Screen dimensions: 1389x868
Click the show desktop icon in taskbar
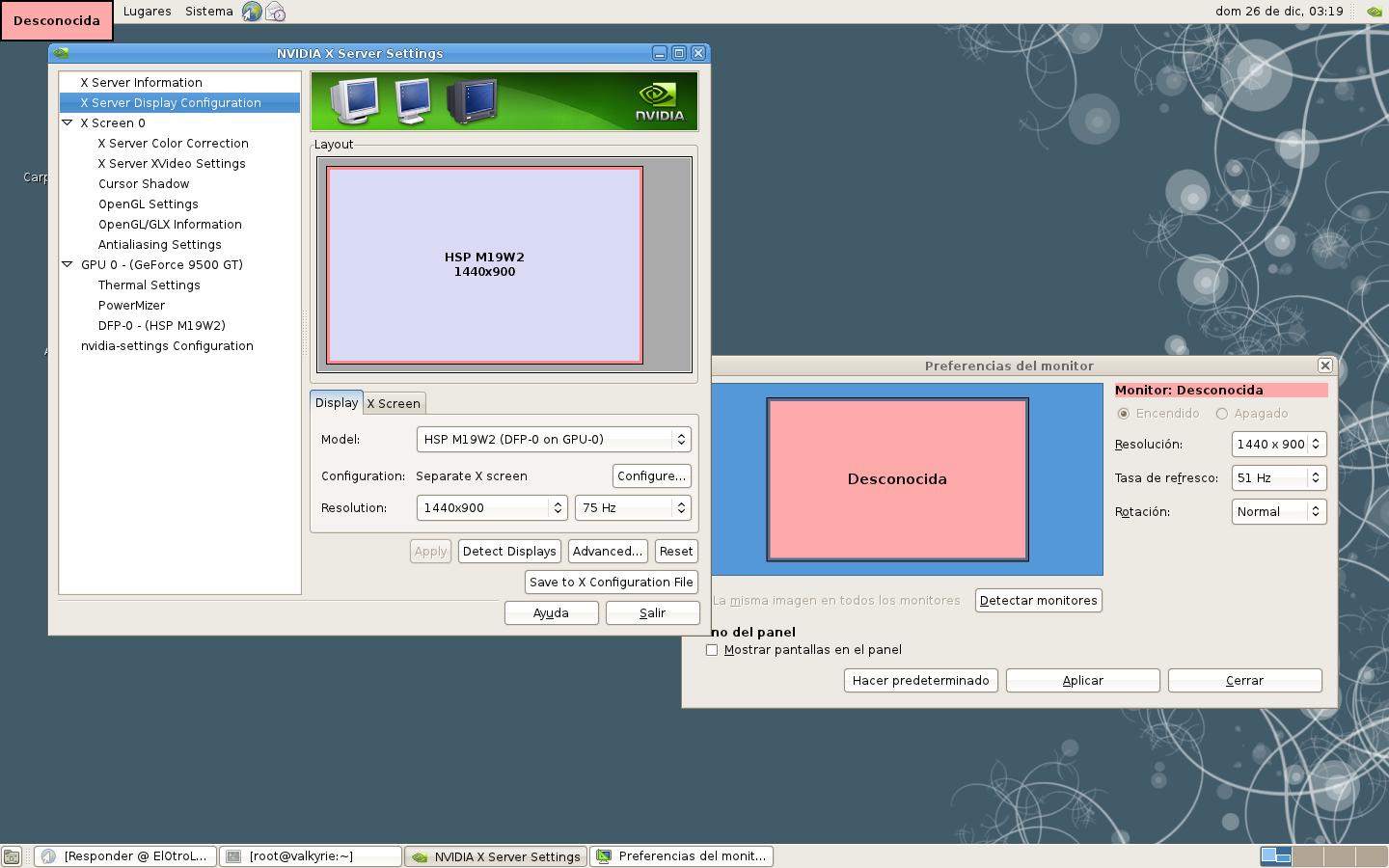click(12, 856)
